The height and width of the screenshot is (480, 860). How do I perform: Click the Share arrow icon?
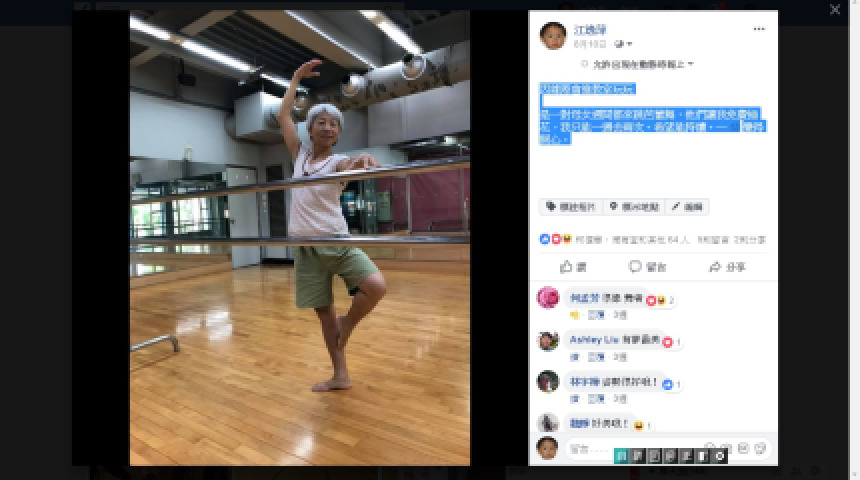[x=715, y=267]
